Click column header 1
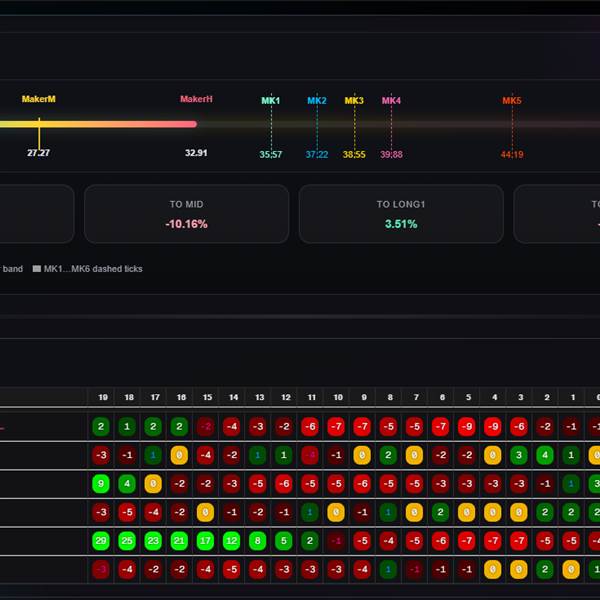Viewport: 600px width, 600px height. [573, 397]
